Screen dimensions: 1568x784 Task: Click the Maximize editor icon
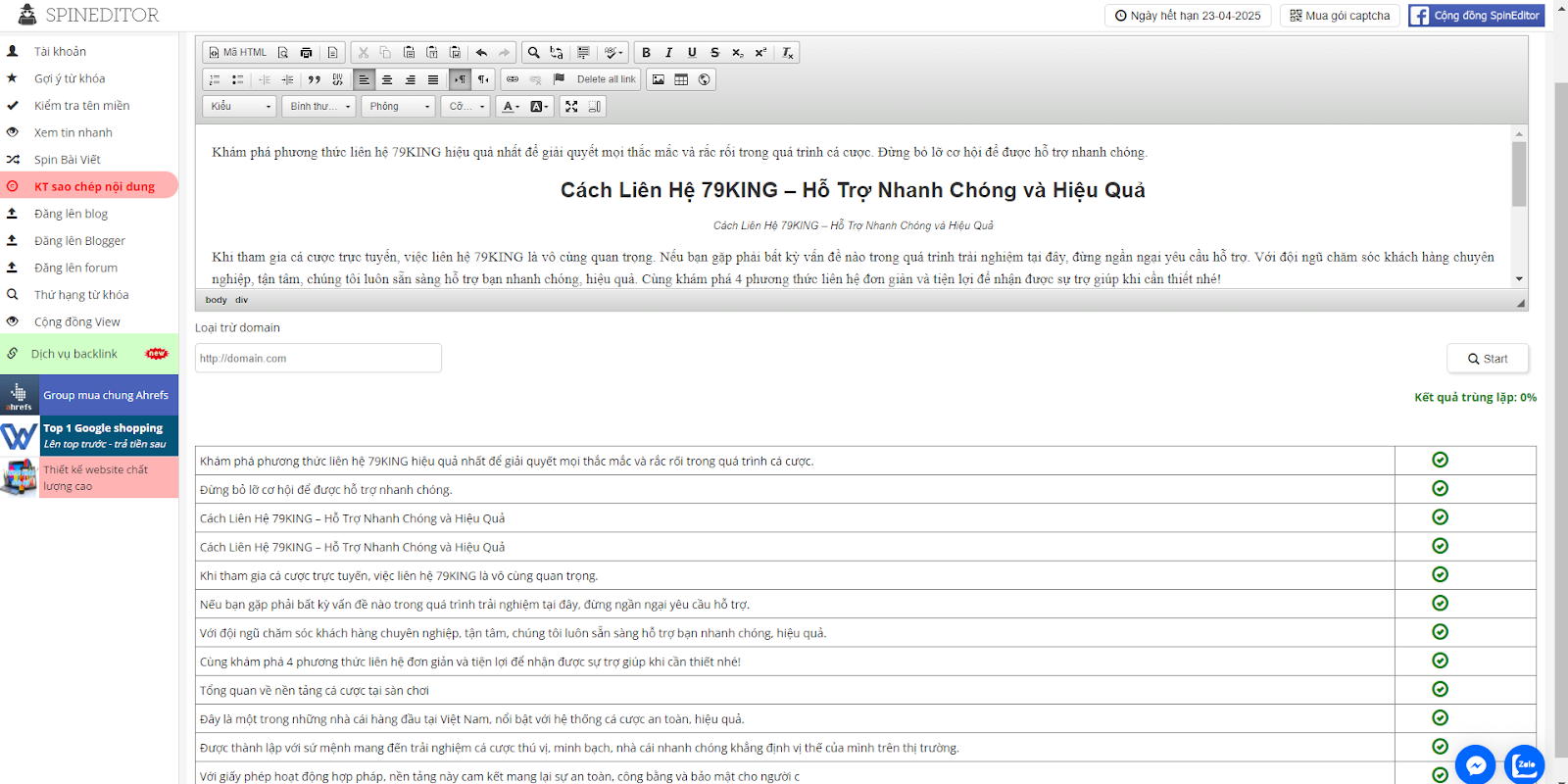[571, 106]
